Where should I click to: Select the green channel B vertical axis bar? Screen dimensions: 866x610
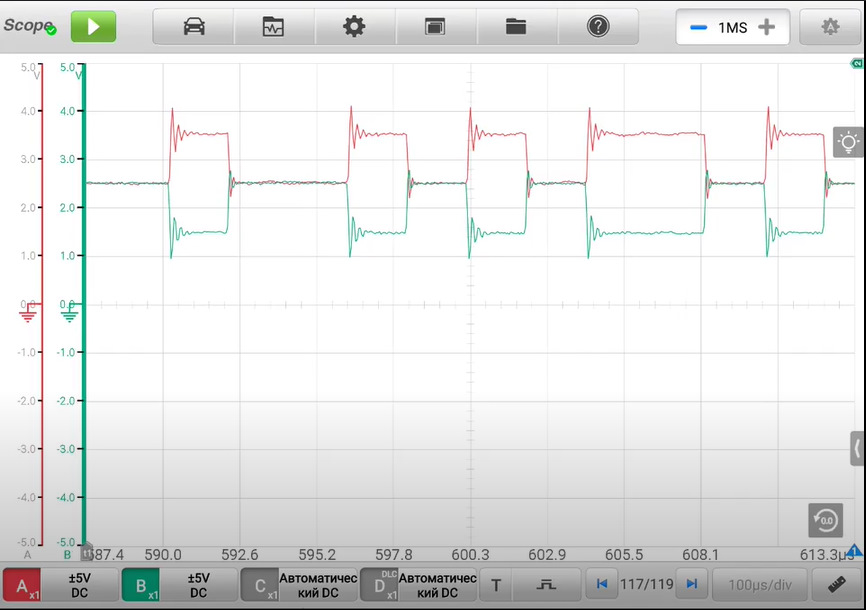pos(84,305)
